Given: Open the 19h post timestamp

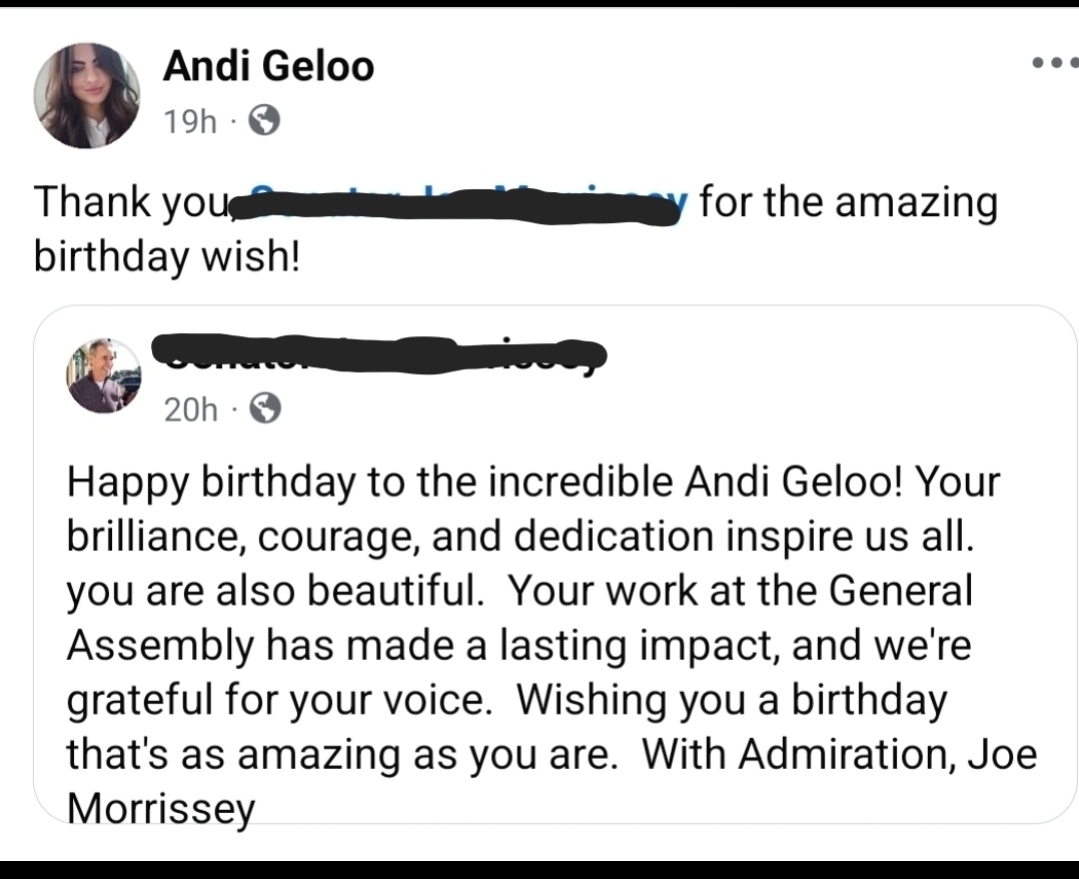Looking at the screenshot, I should 189,122.
